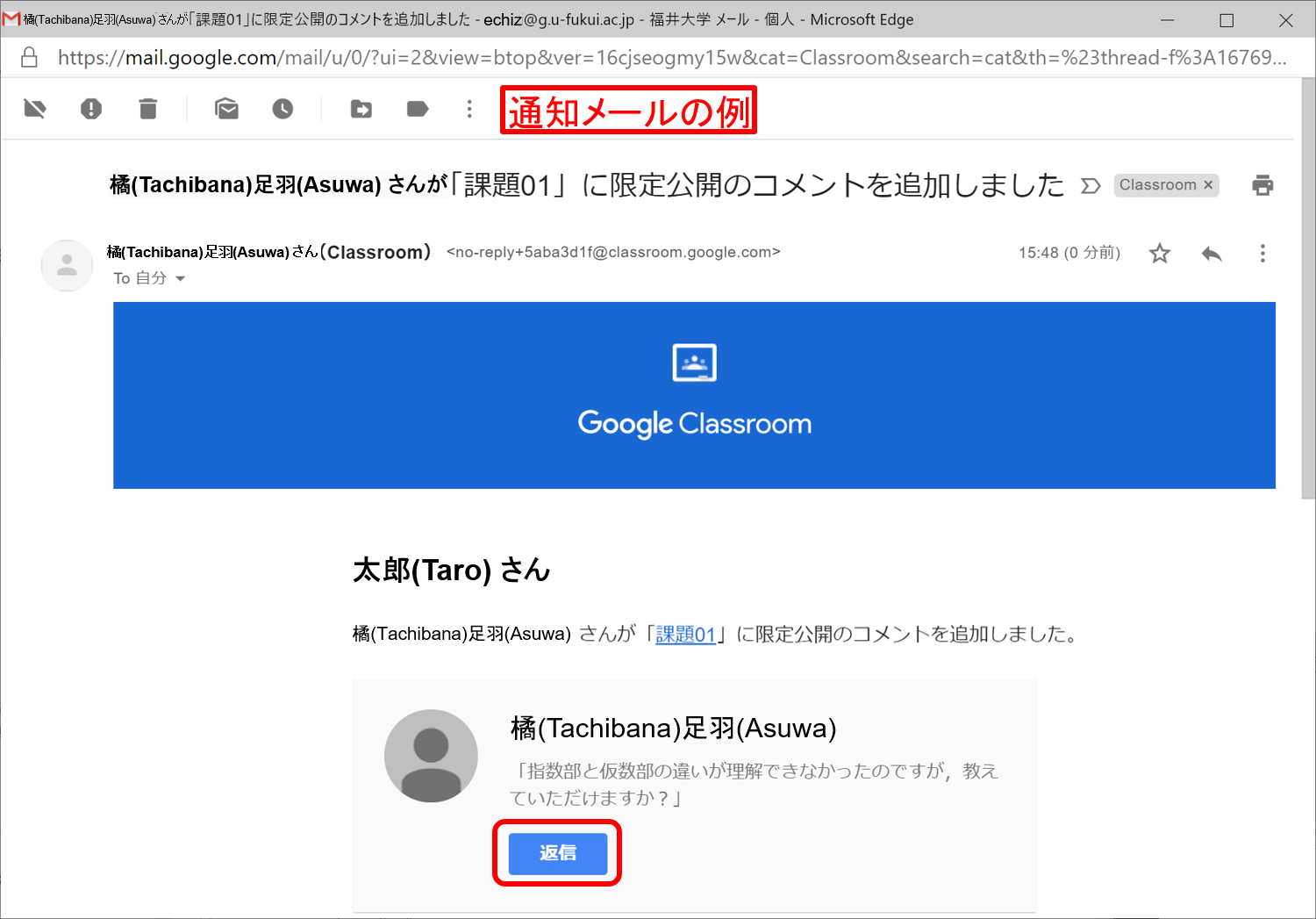Mark the message as unread
Viewport: 1316px width, 919px height.
point(226,109)
